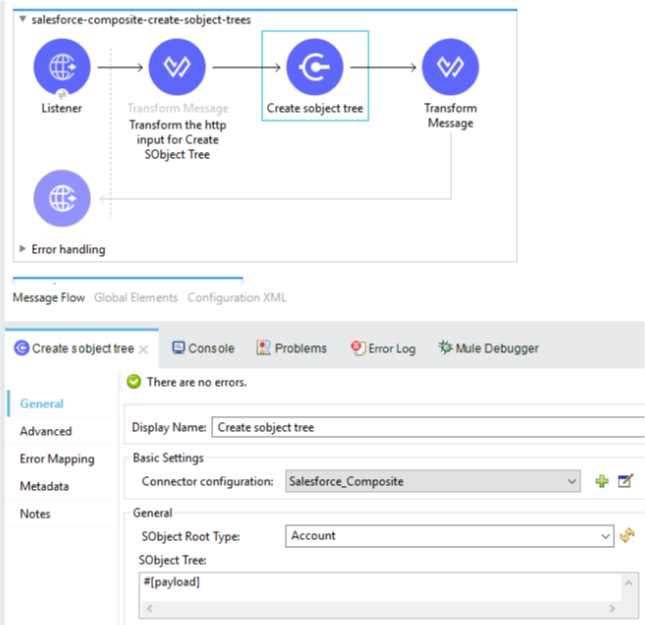
Task: Open the SObject Root Type dropdown
Action: (x=605, y=536)
